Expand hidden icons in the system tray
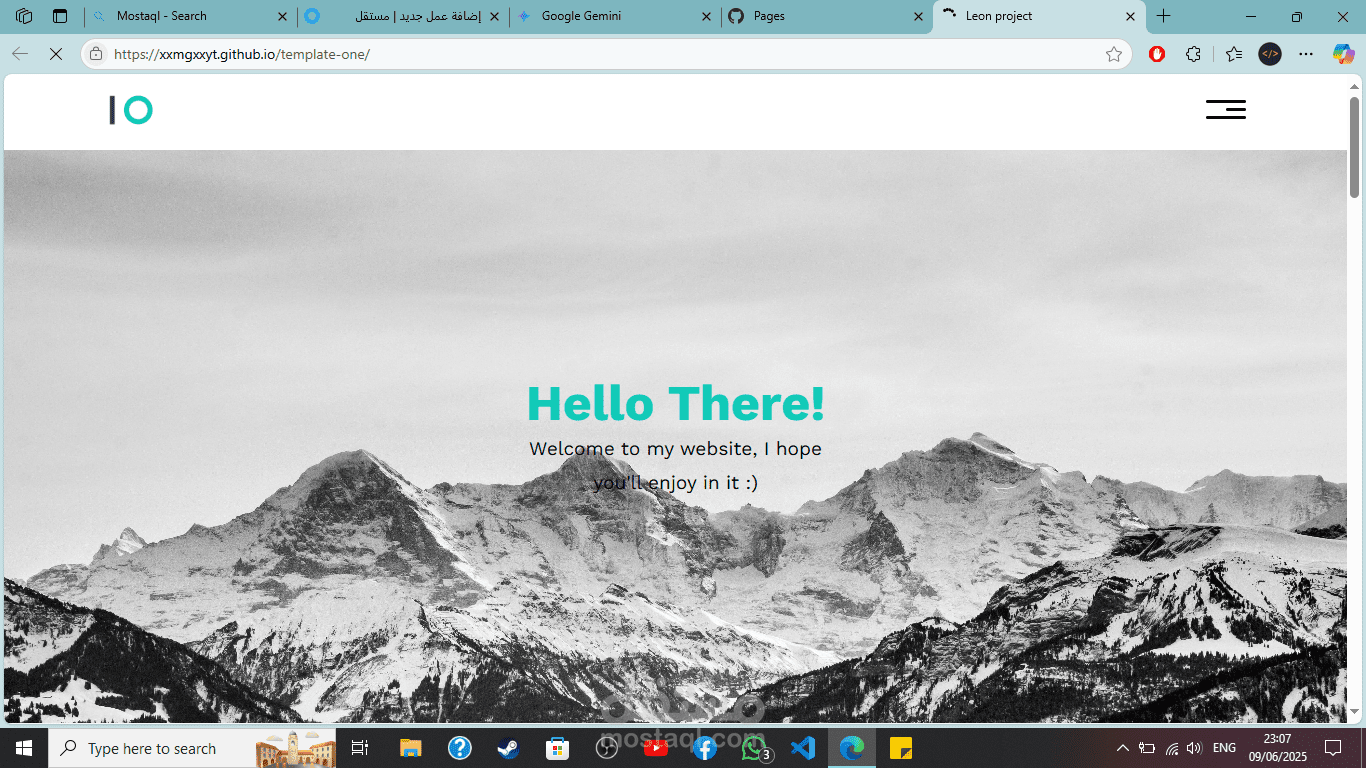 coord(1122,747)
